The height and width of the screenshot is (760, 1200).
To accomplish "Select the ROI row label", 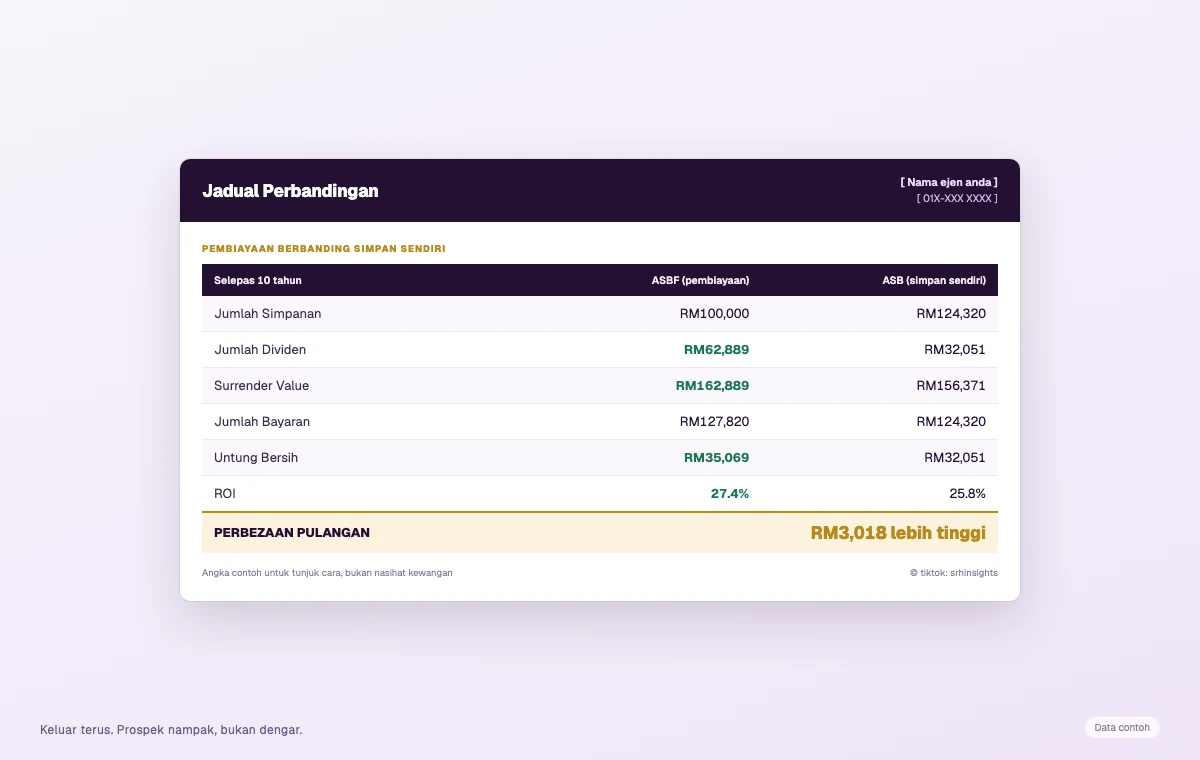I will pyautogui.click(x=225, y=493).
